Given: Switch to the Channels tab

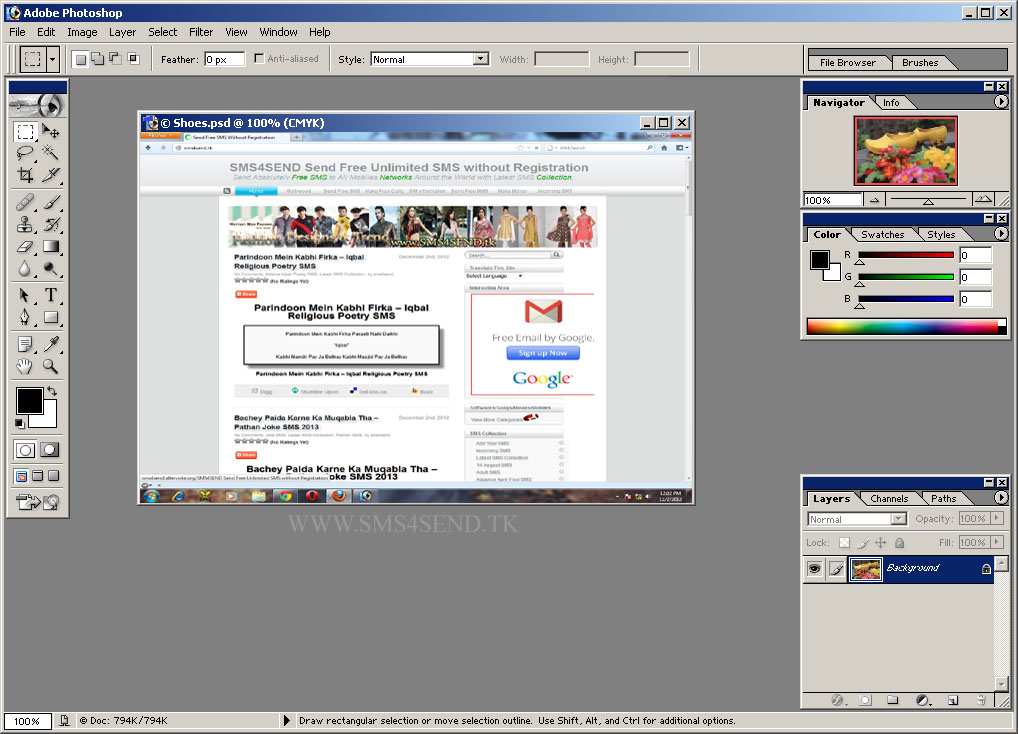Looking at the screenshot, I should tap(889, 498).
